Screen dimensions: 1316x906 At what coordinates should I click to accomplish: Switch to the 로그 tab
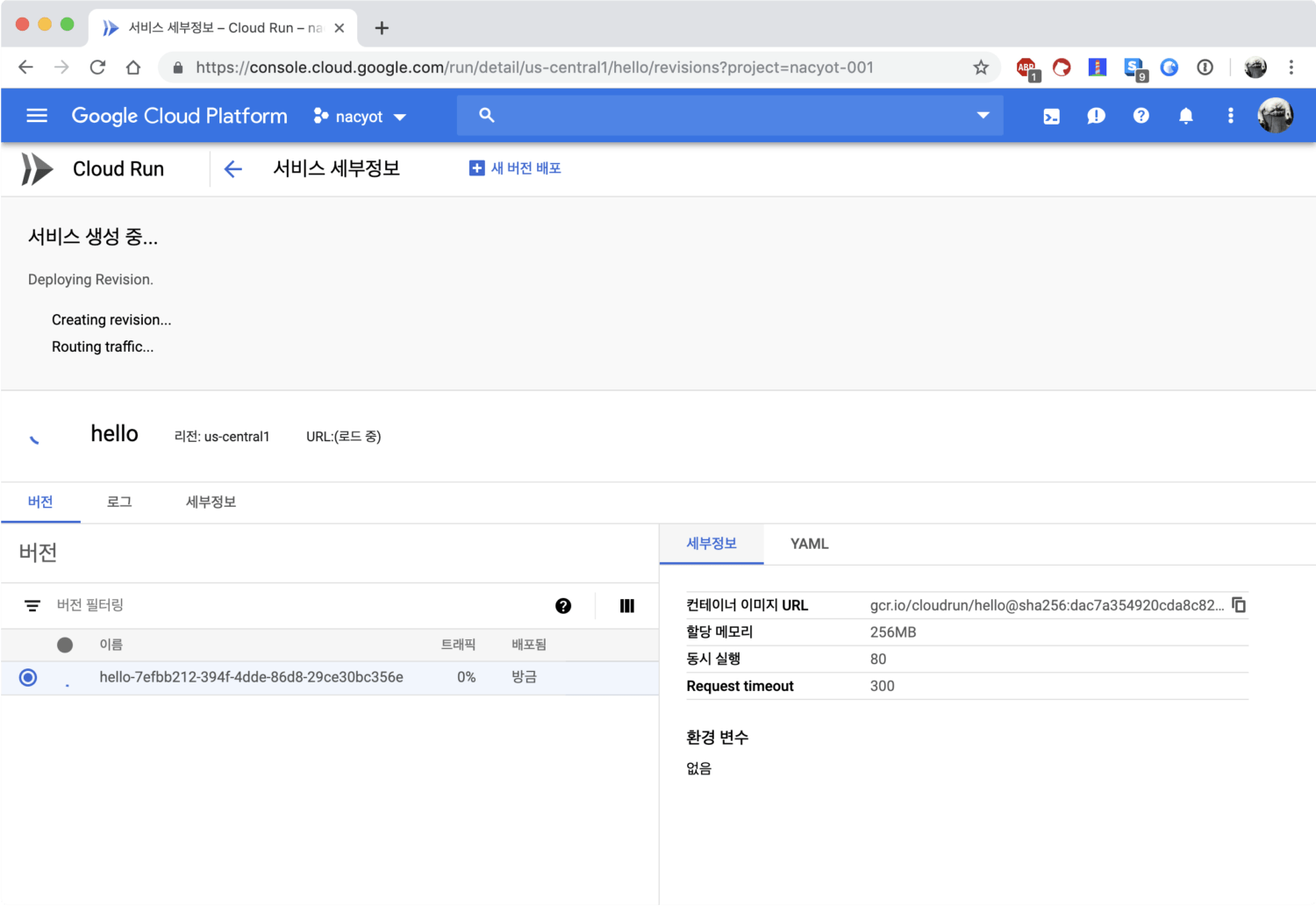(119, 502)
